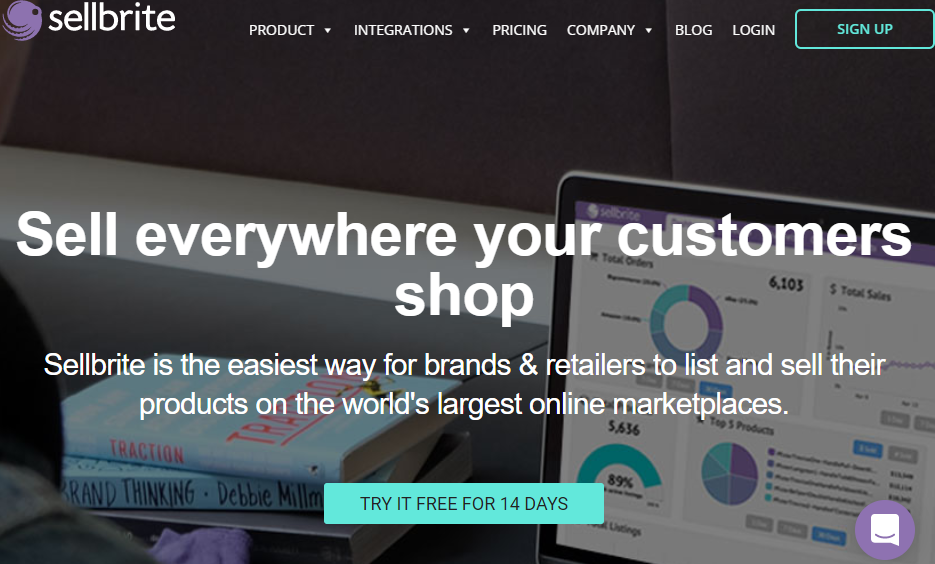The image size is (935, 564).
Task: Open the Product menu item
Action: (281, 30)
